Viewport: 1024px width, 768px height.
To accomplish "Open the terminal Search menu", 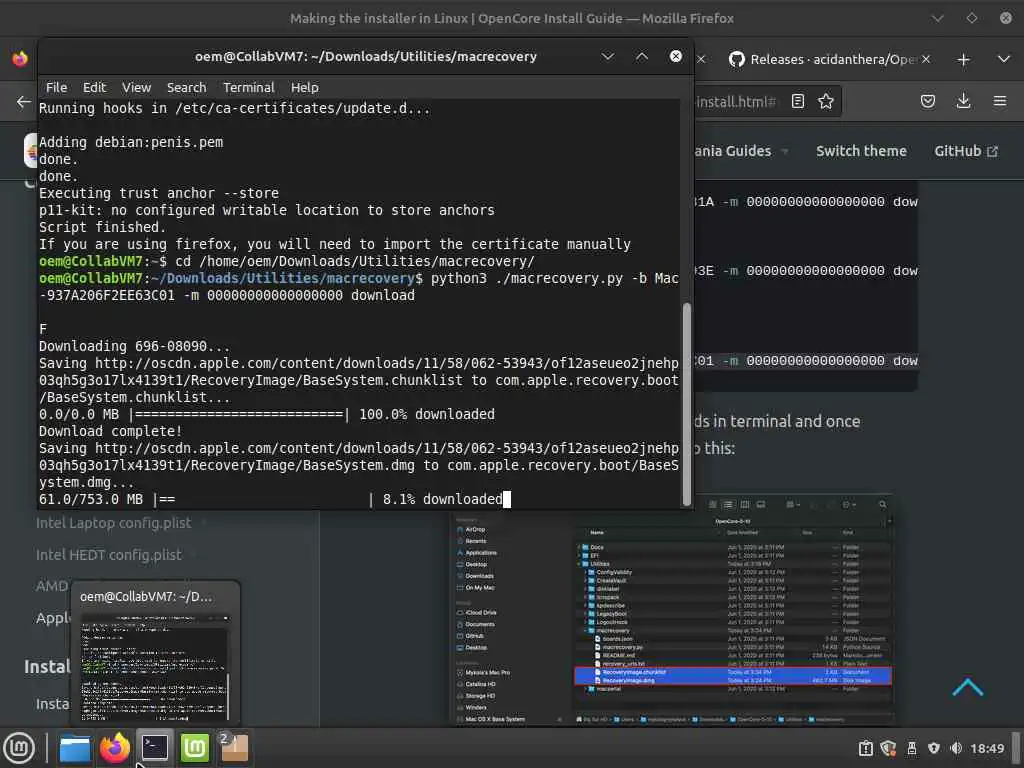I will [x=186, y=88].
